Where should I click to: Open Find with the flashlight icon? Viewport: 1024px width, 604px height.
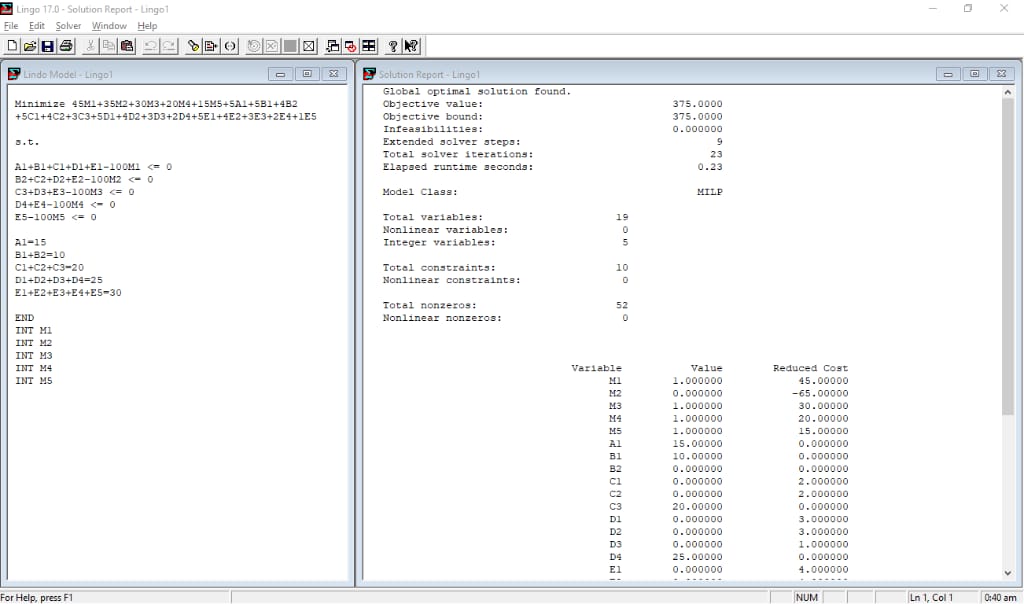click(x=195, y=46)
